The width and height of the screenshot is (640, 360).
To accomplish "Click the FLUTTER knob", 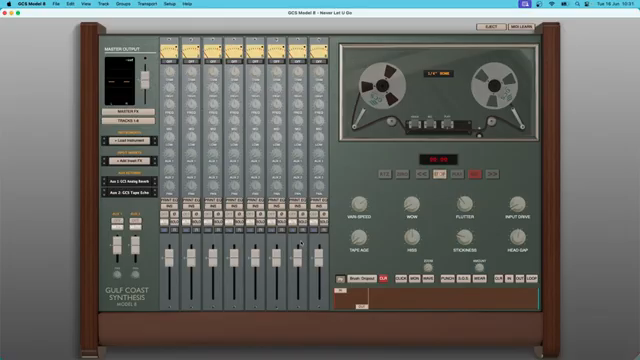I will tap(464, 204).
